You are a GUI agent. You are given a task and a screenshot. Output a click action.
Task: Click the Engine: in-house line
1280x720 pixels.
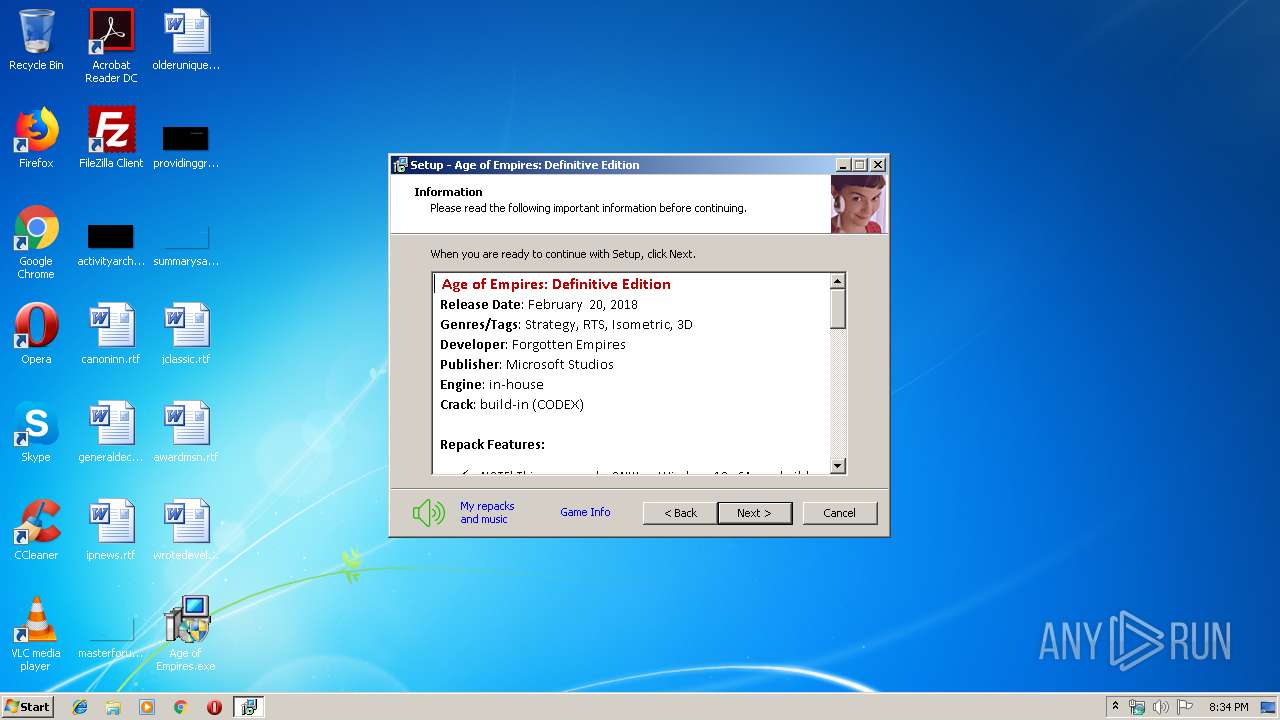click(x=492, y=384)
